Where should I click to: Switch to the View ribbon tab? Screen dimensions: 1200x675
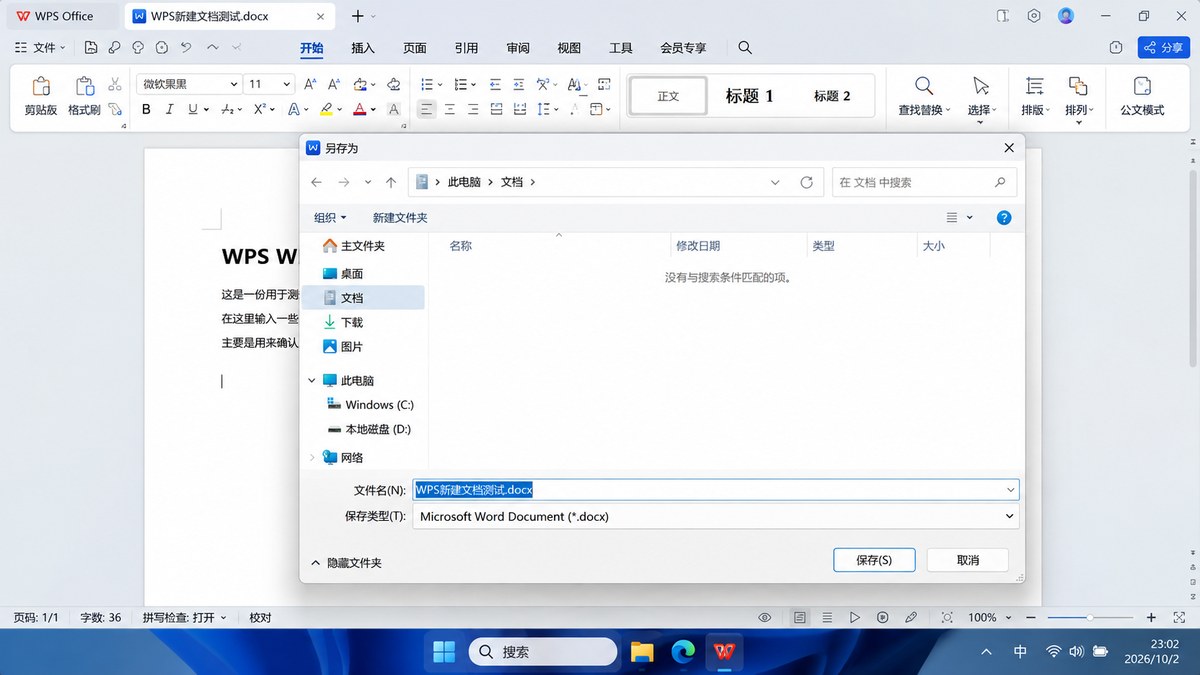[569, 47]
